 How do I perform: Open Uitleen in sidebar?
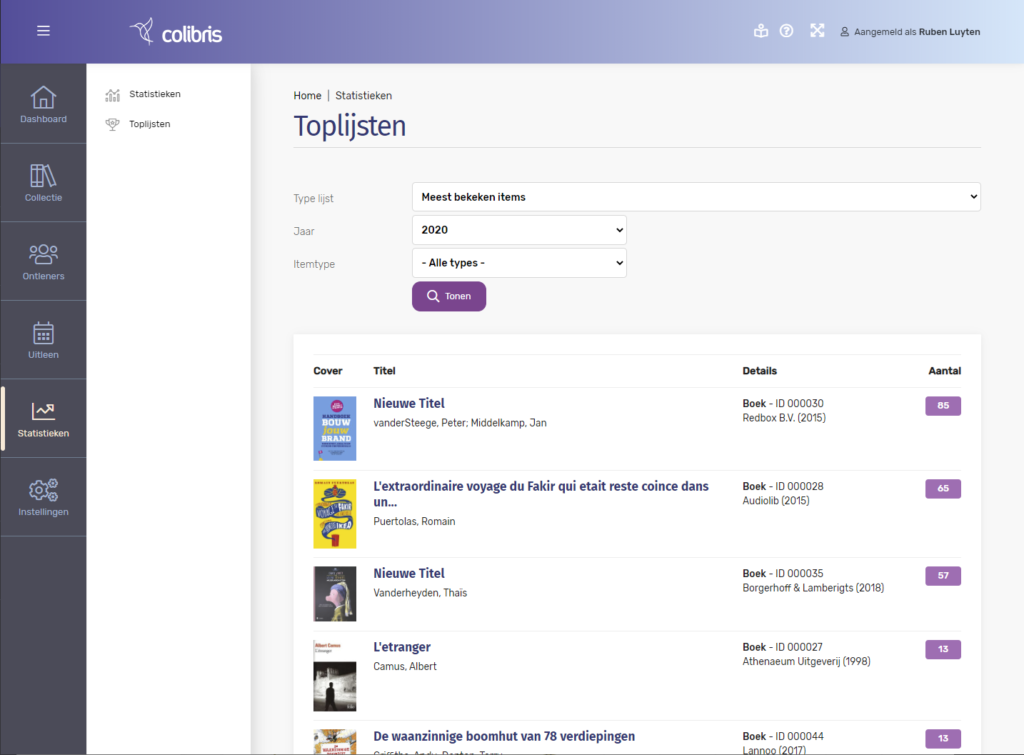point(43,340)
